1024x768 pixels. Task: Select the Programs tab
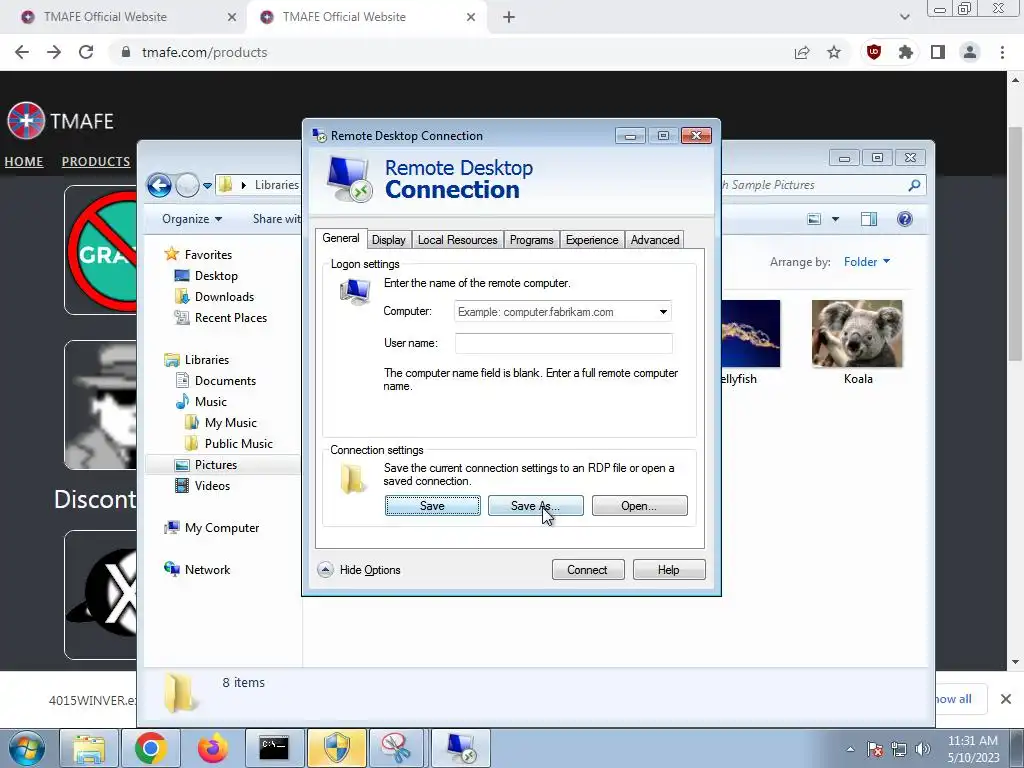point(532,240)
